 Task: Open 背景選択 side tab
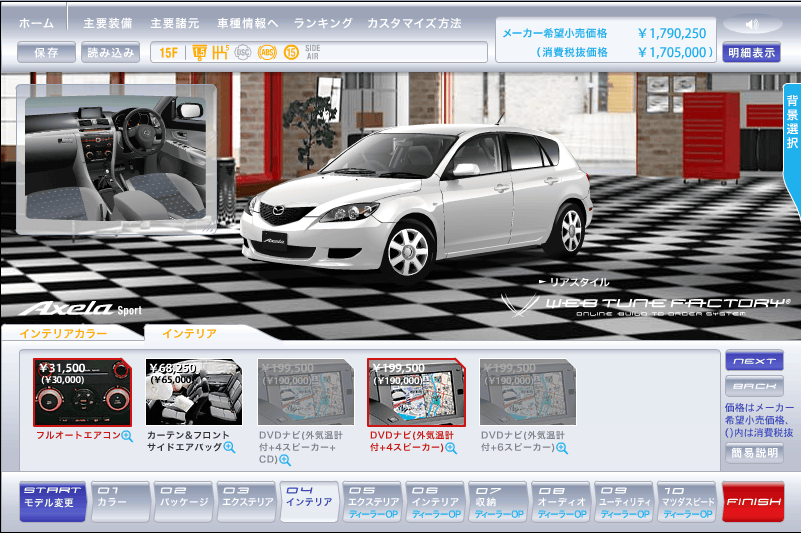(792, 123)
